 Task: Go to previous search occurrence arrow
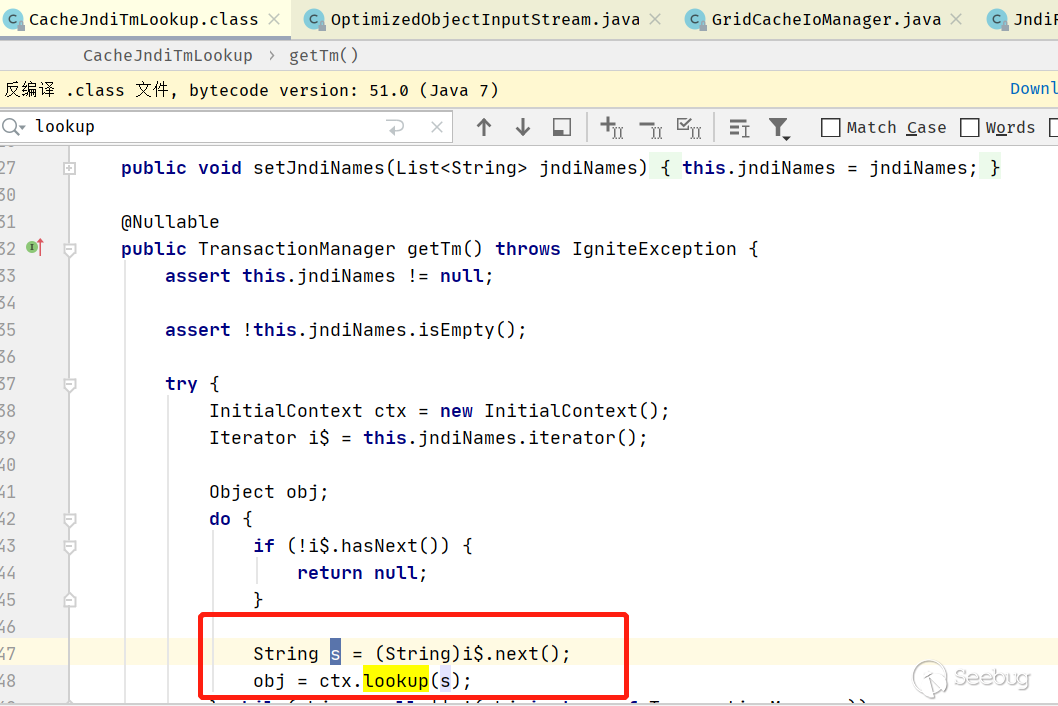pyautogui.click(x=484, y=127)
